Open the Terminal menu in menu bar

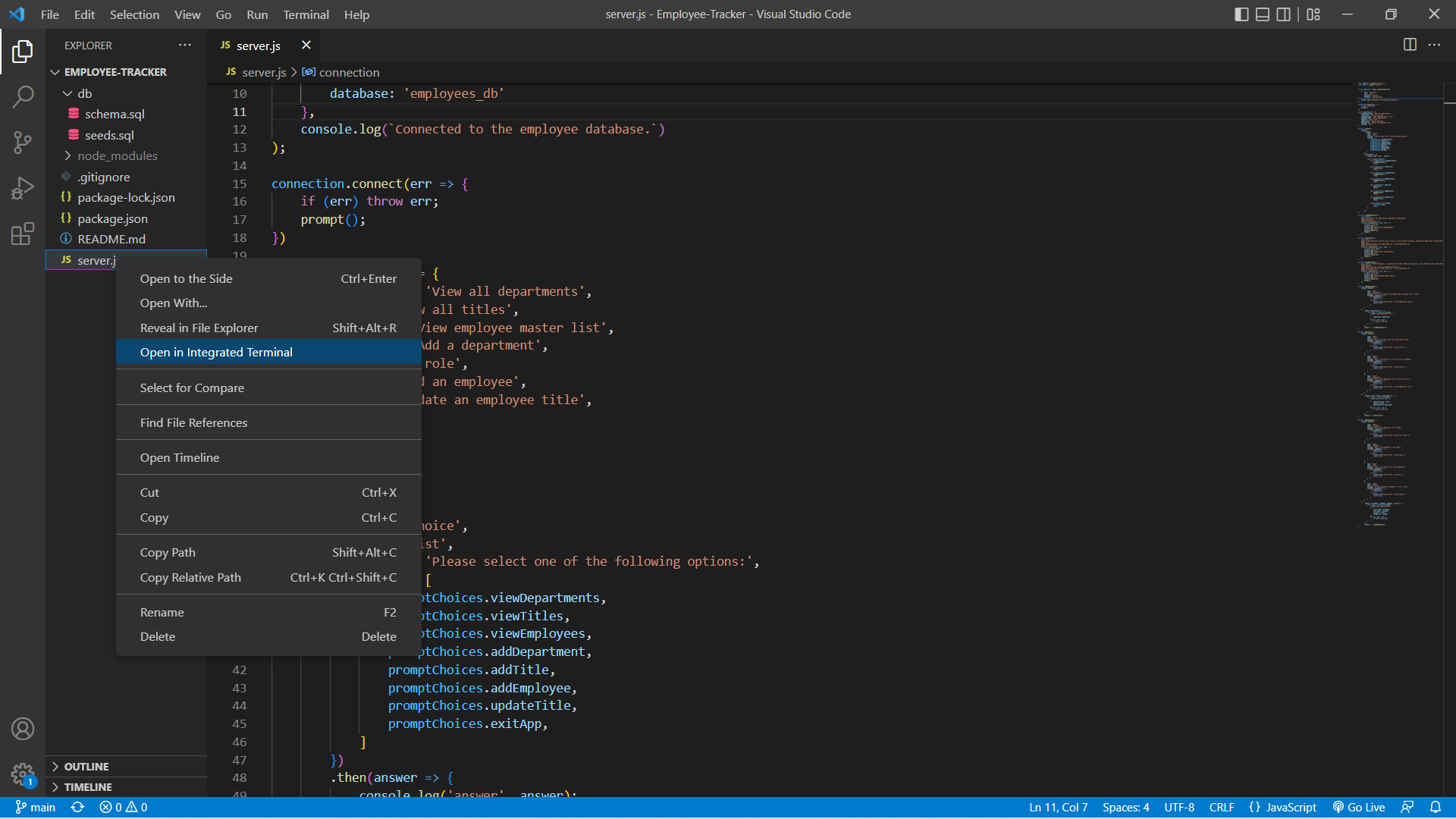[x=306, y=14]
